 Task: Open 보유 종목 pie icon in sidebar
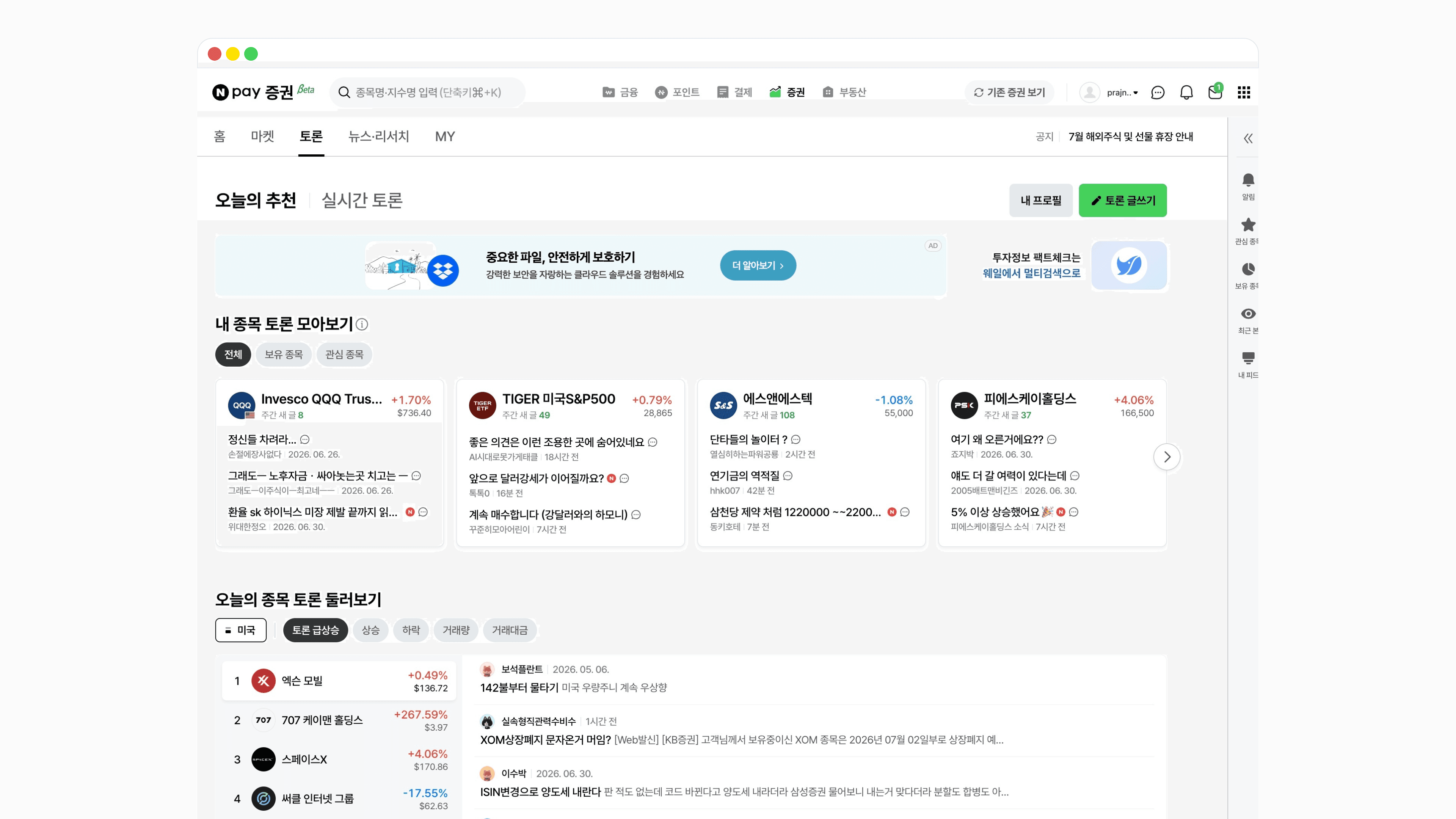pos(1248,276)
